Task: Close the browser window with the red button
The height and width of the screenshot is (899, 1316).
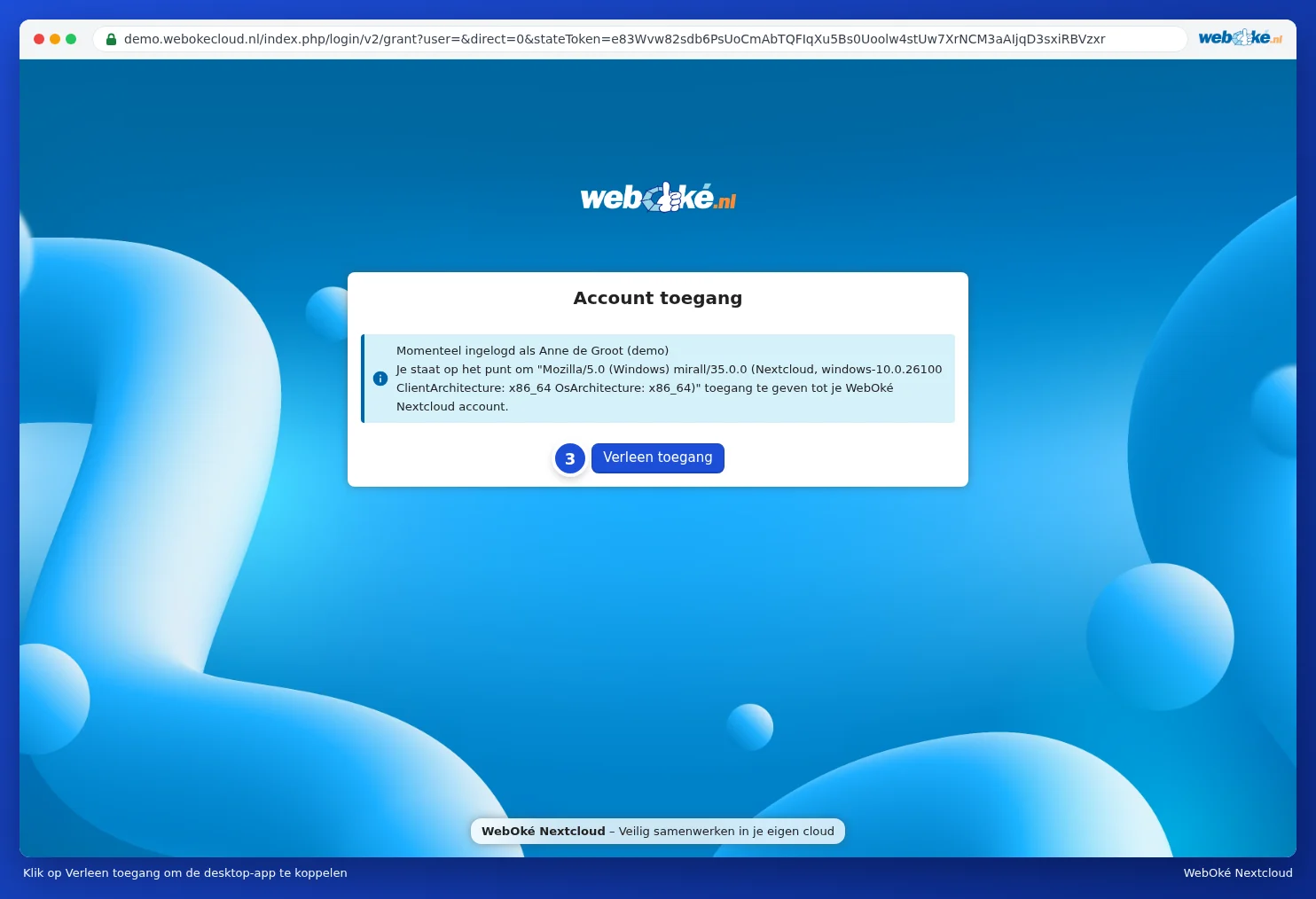Action: click(x=39, y=39)
